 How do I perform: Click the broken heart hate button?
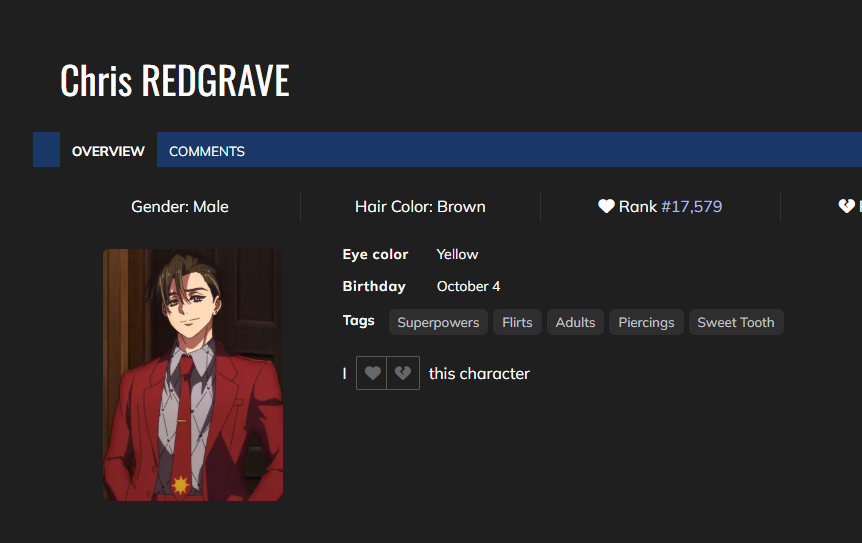404,373
